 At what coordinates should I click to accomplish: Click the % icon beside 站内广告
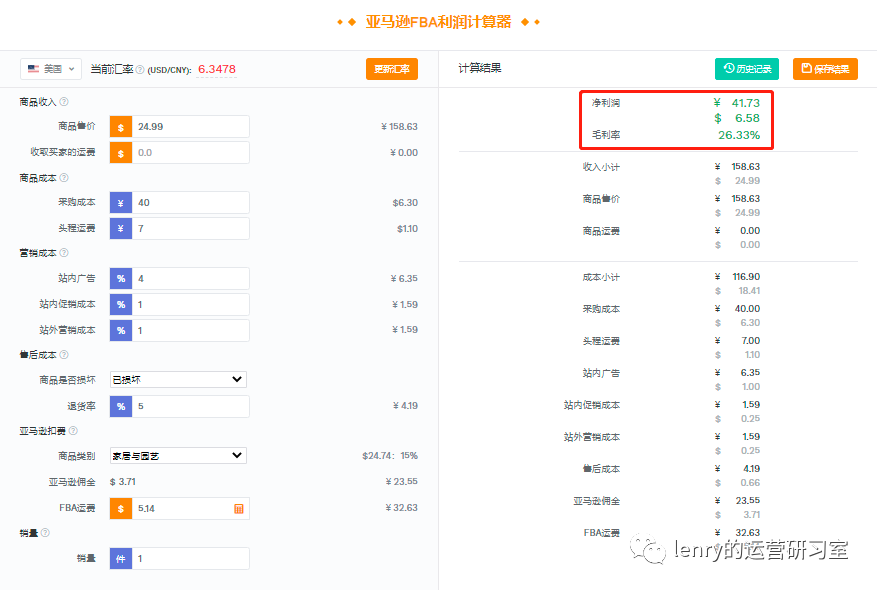(120, 278)
